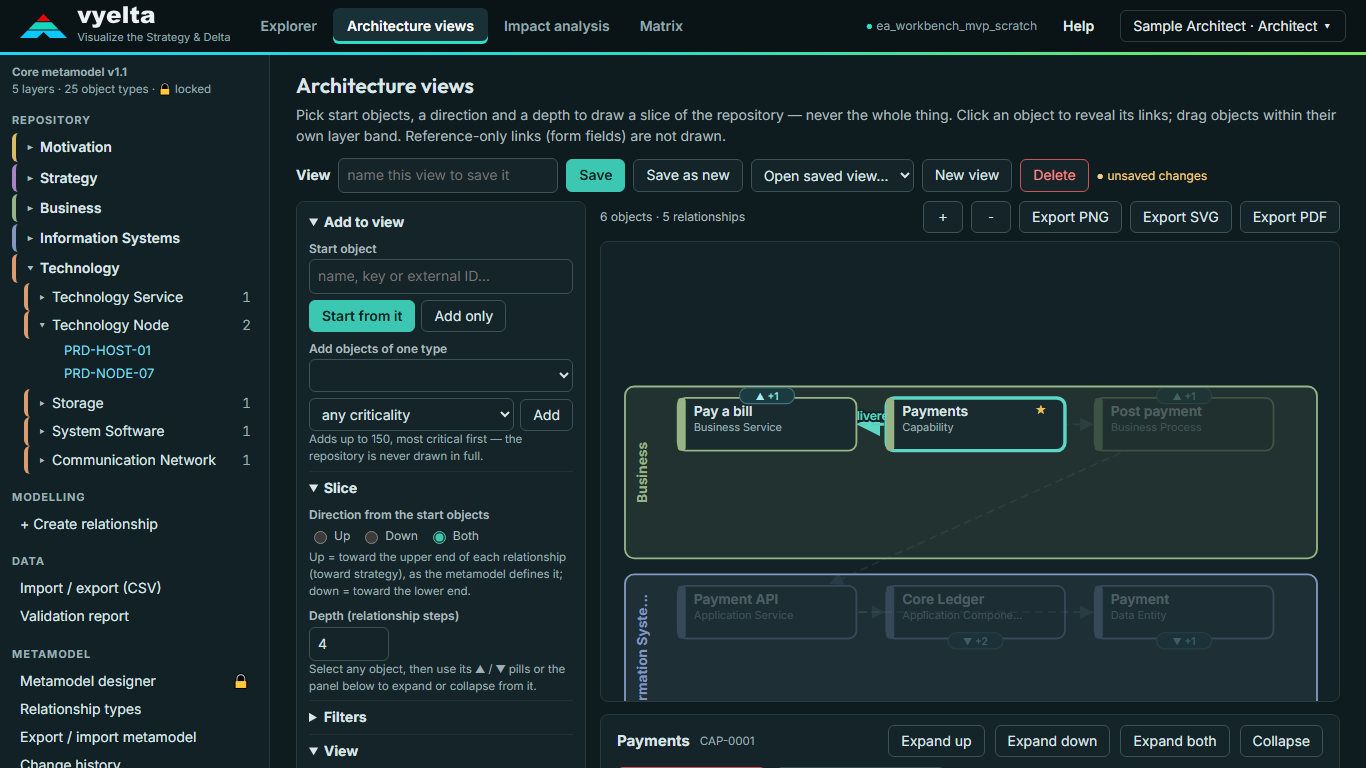Expand the Motivation layer
The image size is (1366, 768).
tap(31, 147)
